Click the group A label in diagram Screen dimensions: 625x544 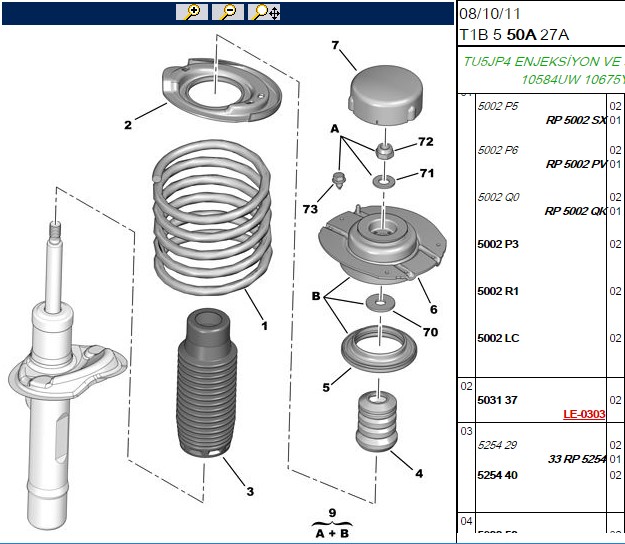[x=335, y=129]
